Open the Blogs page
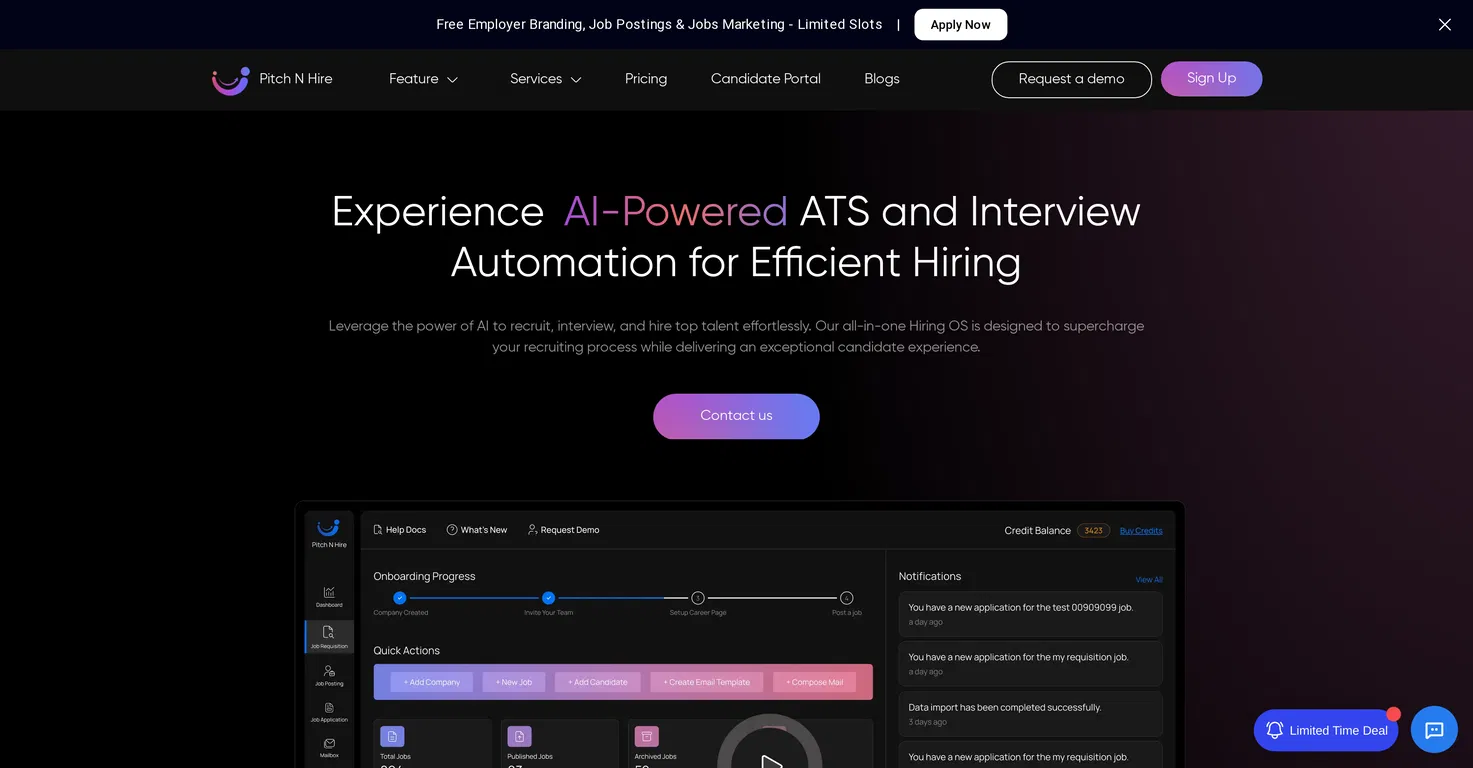1473x768 pixels. [881, 79]
